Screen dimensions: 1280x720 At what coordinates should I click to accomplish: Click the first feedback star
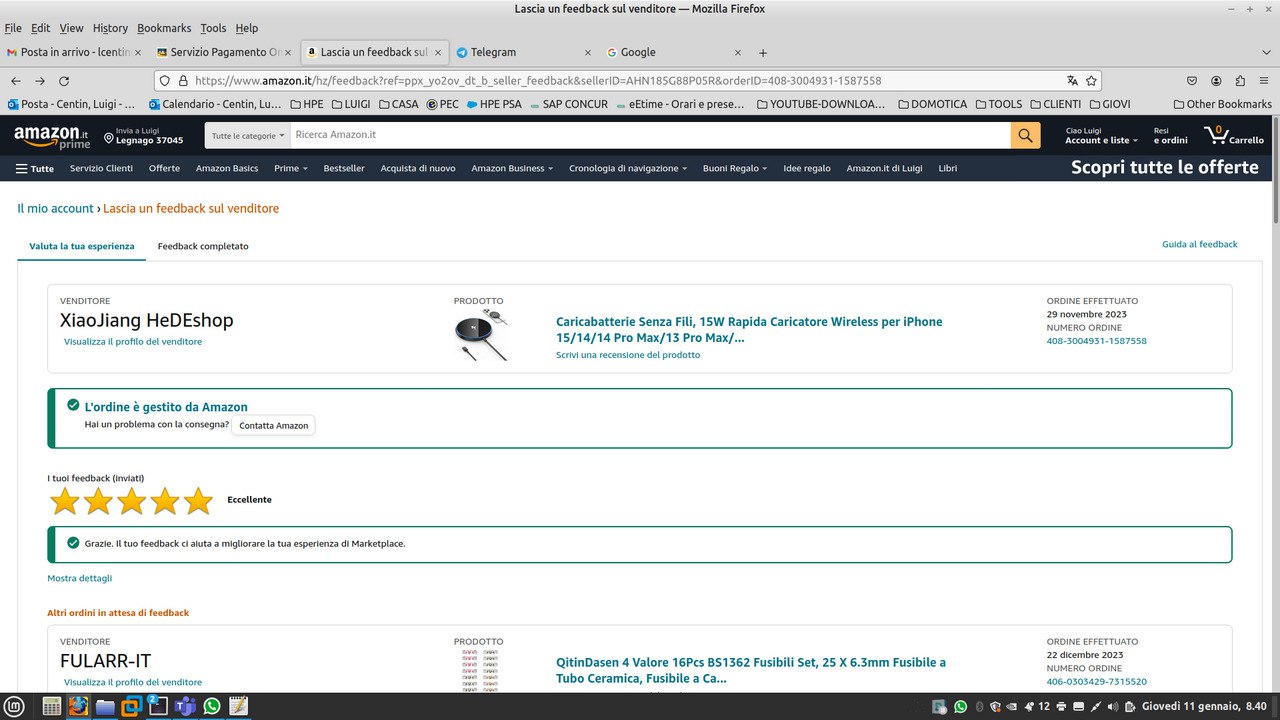65,501
